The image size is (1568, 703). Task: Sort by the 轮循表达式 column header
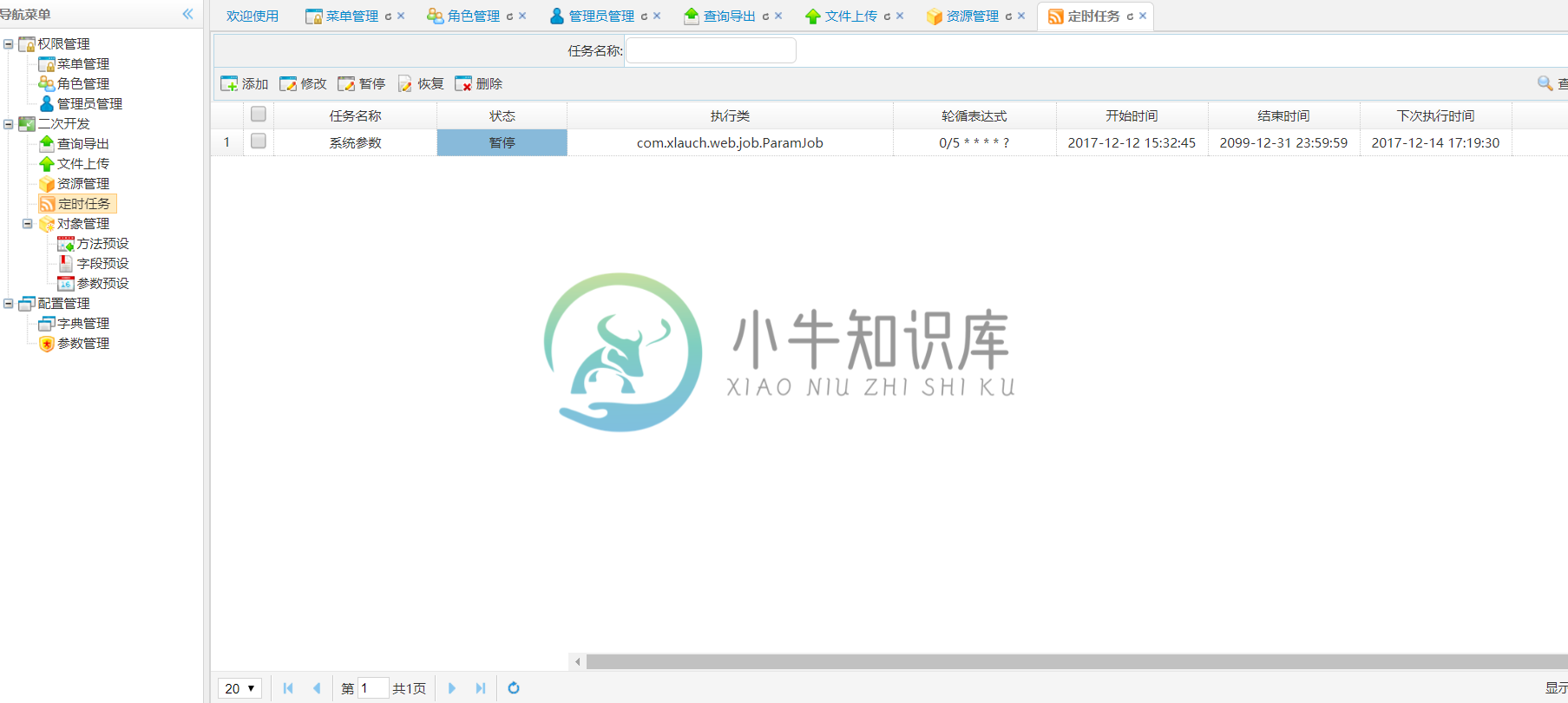coord(974,116)
